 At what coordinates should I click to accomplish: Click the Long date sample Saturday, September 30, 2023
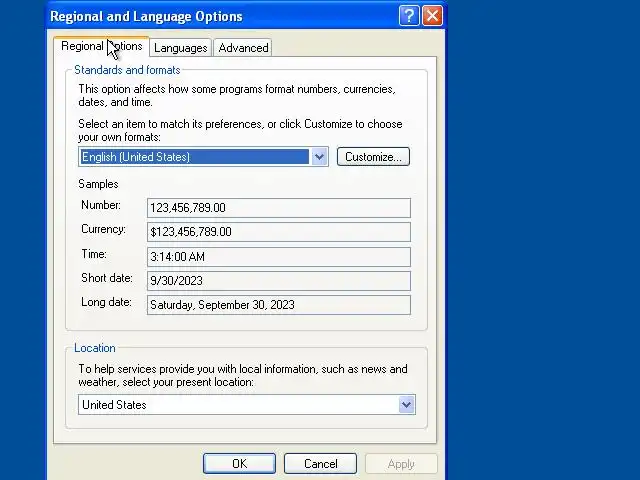pyautogui.click(x=279, y=305)
